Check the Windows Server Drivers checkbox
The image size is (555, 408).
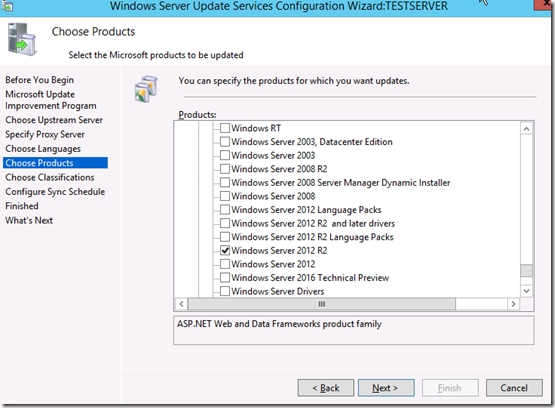225,291
